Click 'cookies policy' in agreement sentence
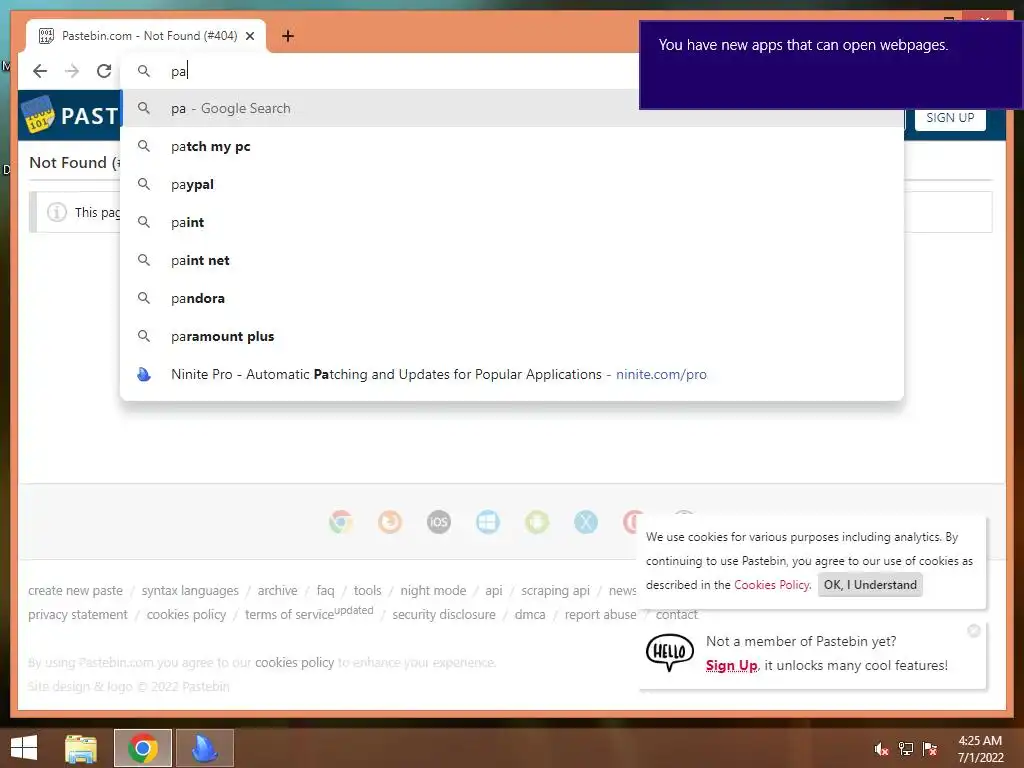 tap(295, 662)
